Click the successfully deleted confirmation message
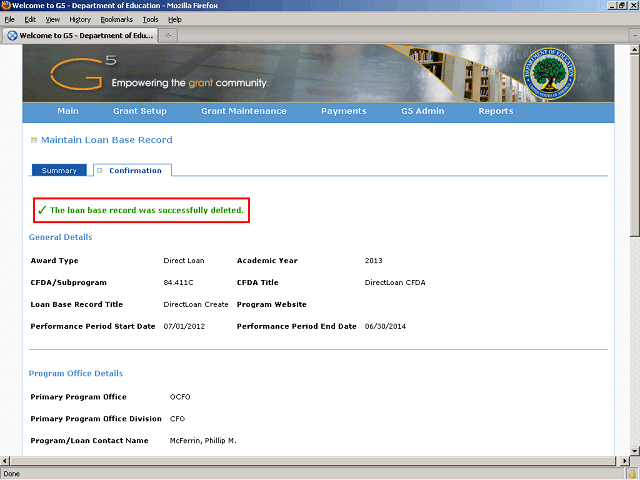This screenshot has height=480, width=640. 147,210
